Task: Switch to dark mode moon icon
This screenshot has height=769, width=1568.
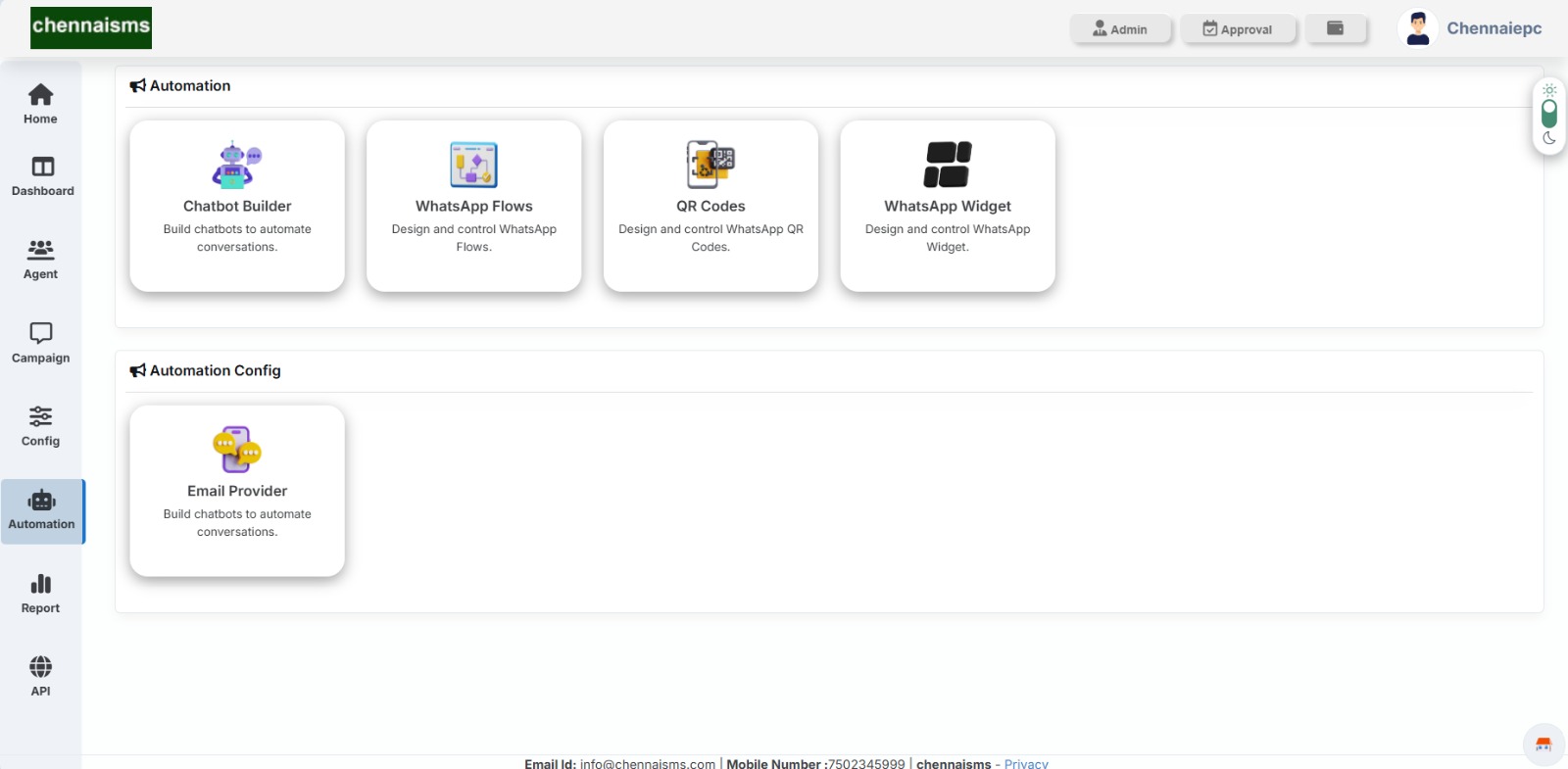Action: pos(1549,138)
